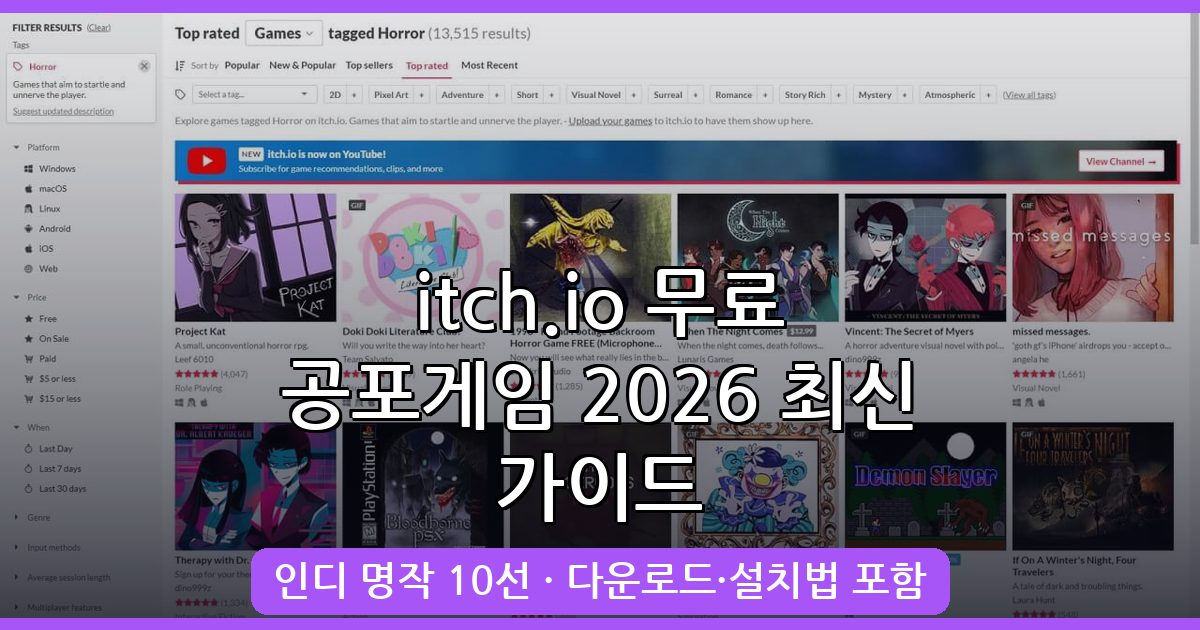Open the Demon Slayer game thumbnail
Screen dimensions: 1200x630
point(926,486)
